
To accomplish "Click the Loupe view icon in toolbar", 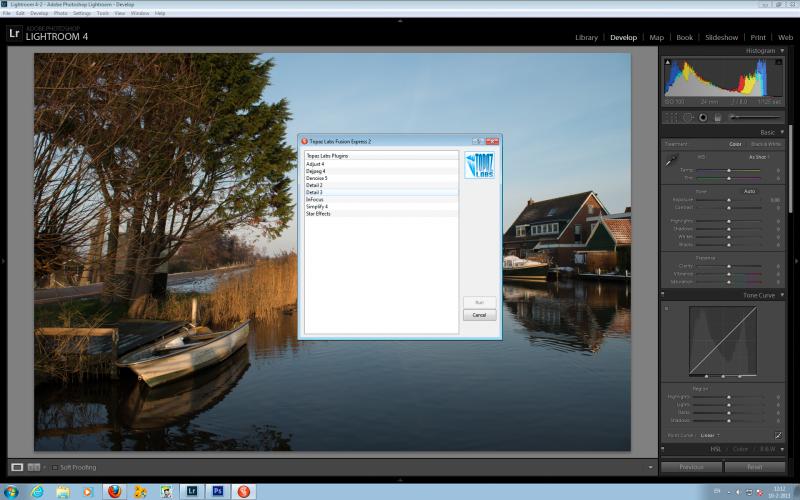I will pos(17,467).
